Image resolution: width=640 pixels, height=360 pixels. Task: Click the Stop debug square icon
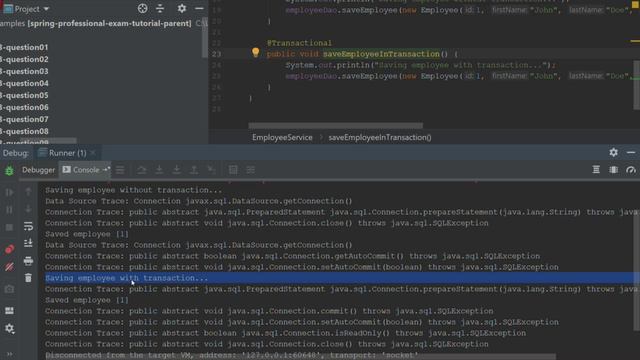9,227
